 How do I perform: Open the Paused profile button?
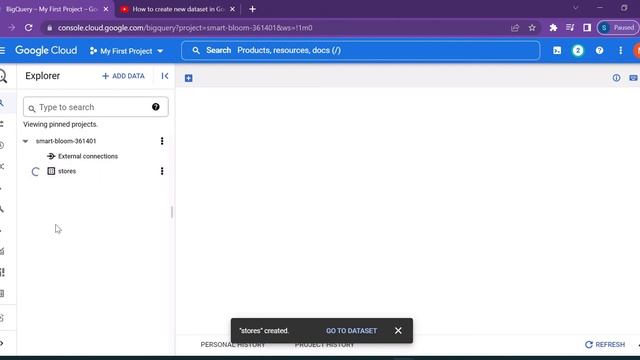click(617, 28)
